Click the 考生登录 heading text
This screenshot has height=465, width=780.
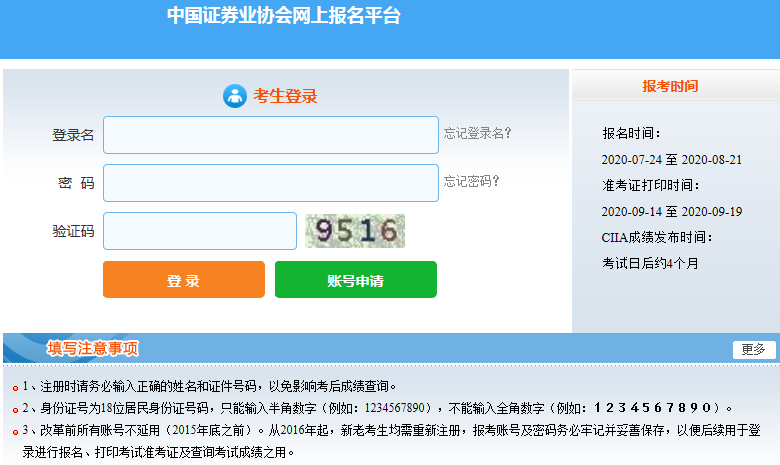pos(285,96)
